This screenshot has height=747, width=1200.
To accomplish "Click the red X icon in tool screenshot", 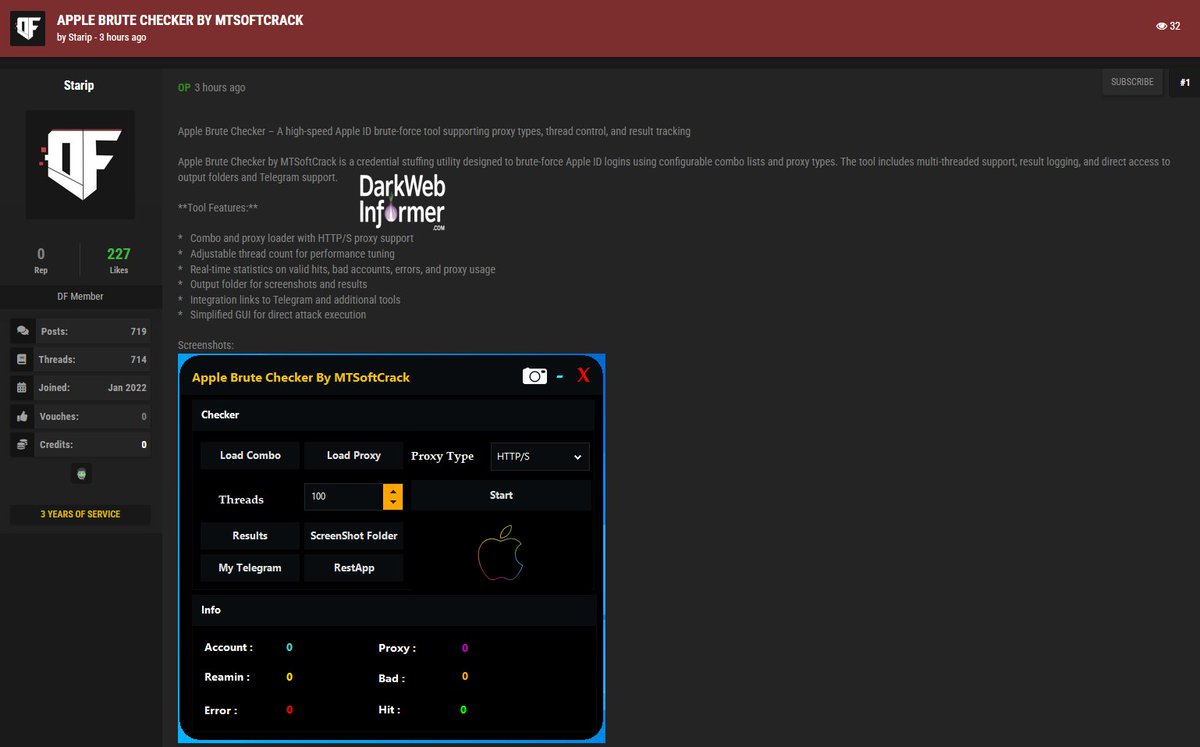I will 584,376.
